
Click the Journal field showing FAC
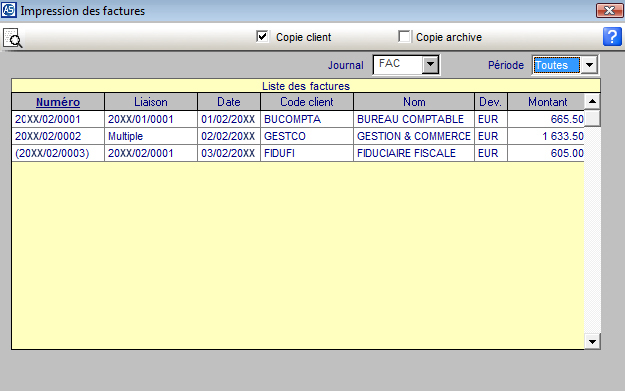397,64
